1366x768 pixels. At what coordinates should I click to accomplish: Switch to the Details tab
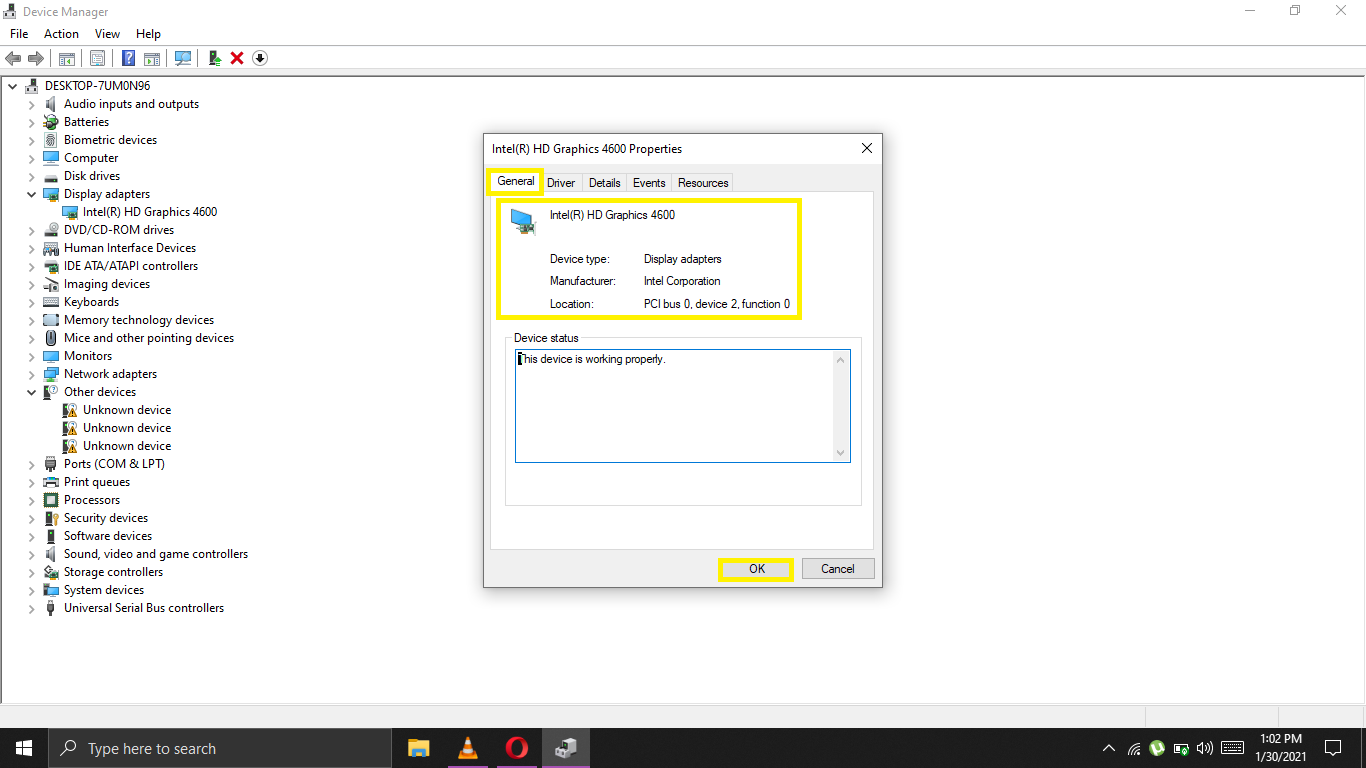pyautogui.click(x=605, y=183)
